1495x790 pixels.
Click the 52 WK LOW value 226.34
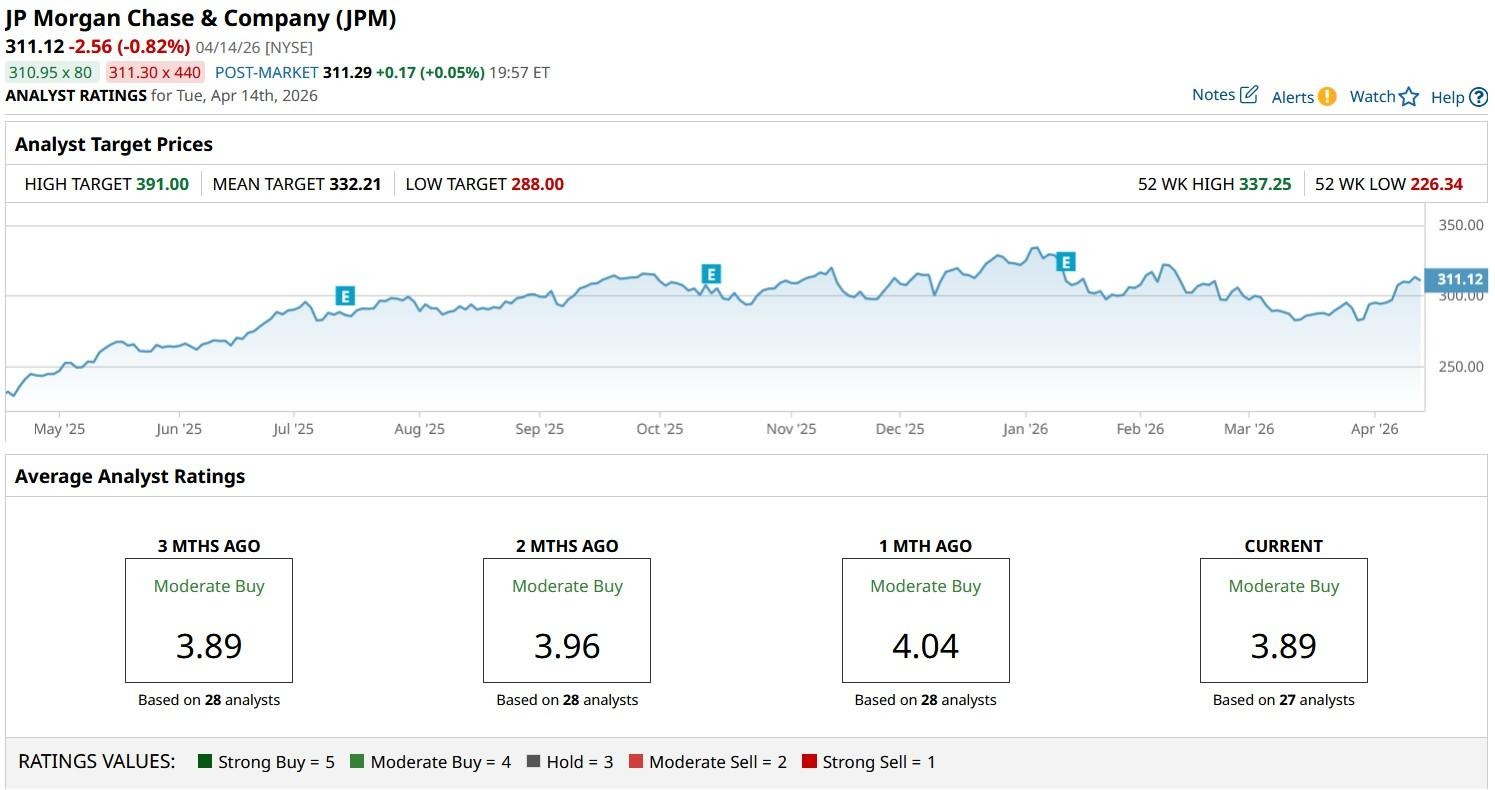pos(1436,184)
